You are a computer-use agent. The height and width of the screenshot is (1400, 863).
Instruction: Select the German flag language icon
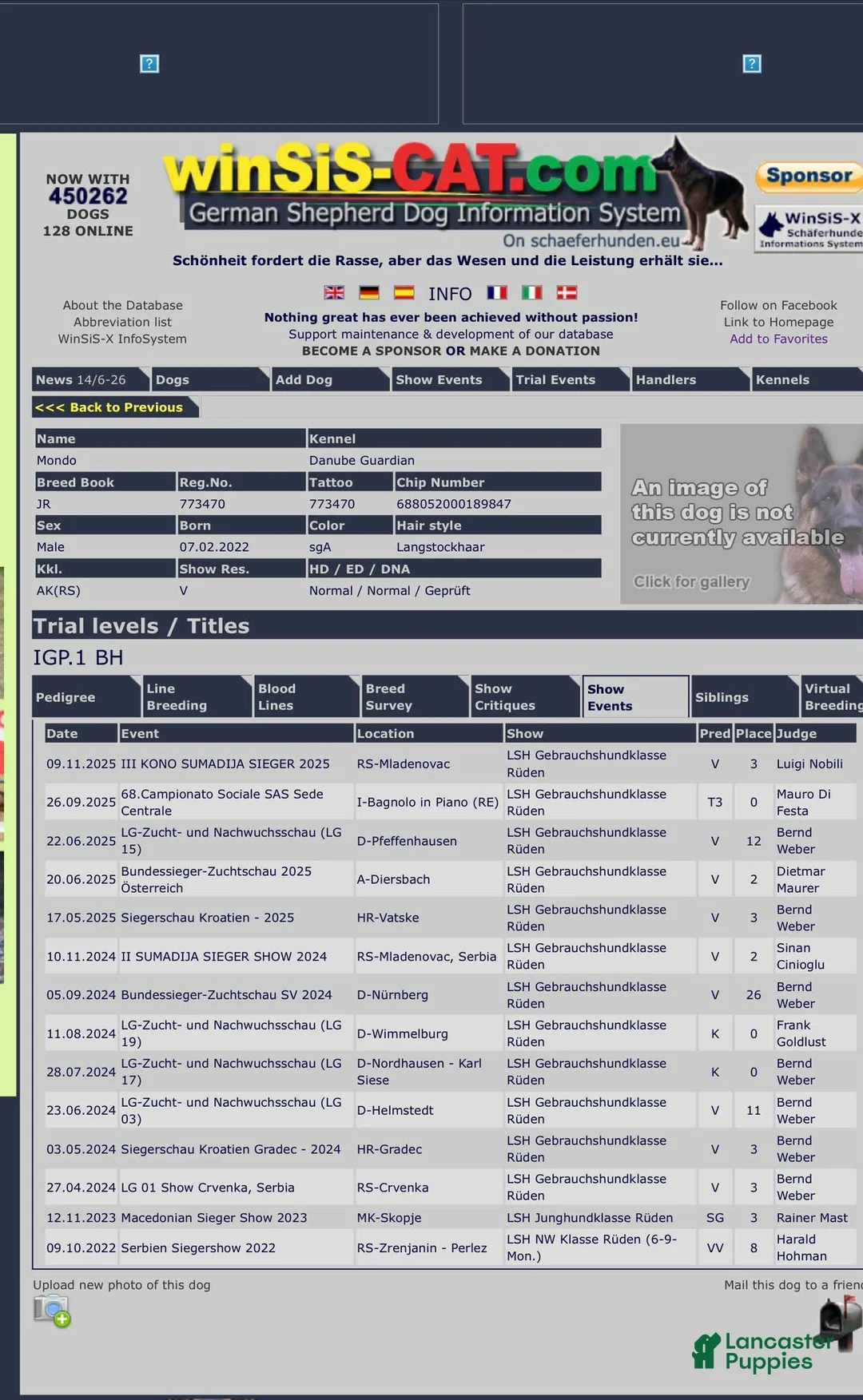[x=369, y=292]
